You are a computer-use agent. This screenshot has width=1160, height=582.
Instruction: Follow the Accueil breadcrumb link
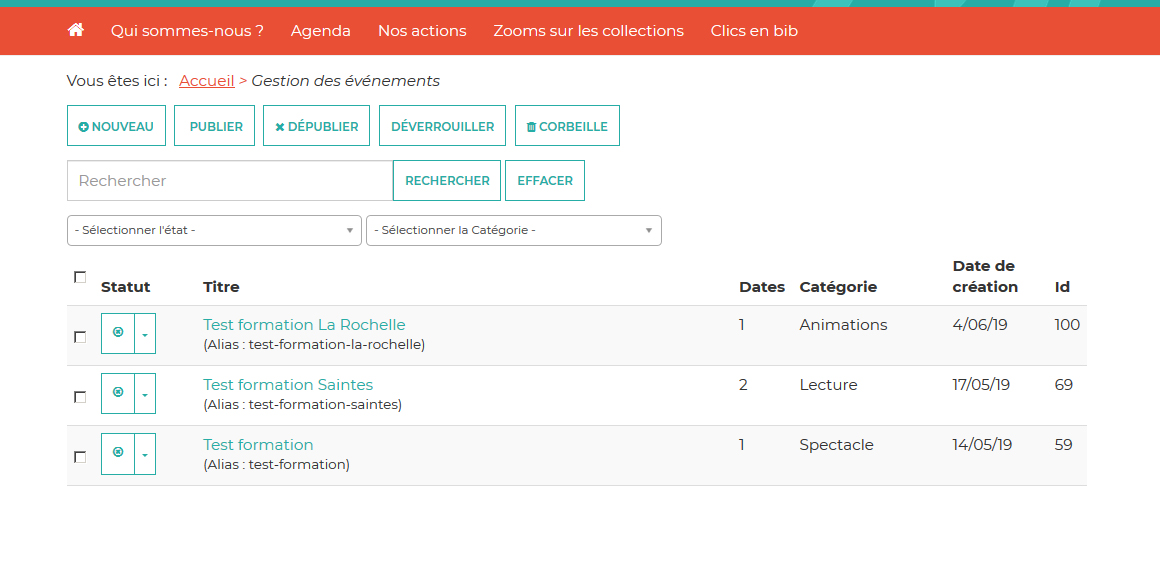click(207, 81)
